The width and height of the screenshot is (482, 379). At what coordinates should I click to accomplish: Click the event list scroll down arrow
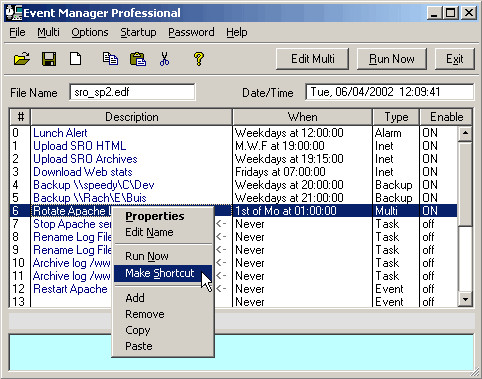pyautogui.click(x=465, y=299)
